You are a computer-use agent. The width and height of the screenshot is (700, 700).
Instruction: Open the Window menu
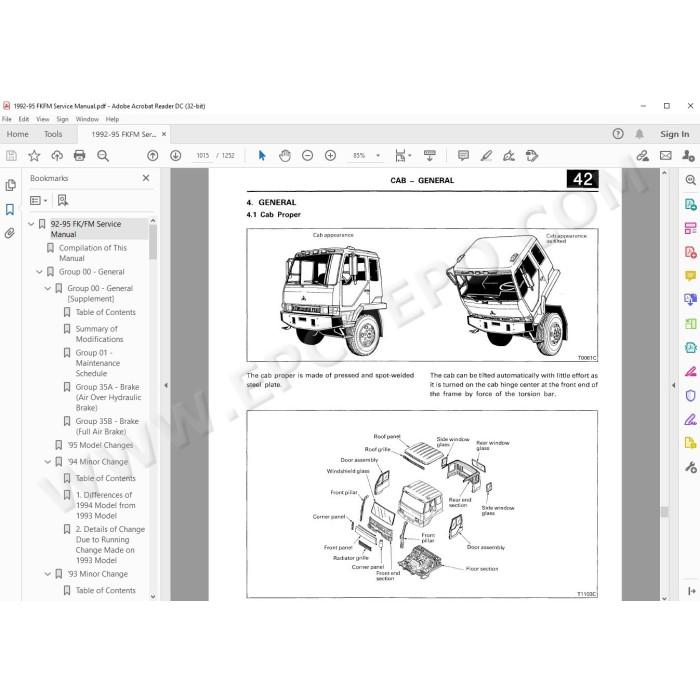87,119
